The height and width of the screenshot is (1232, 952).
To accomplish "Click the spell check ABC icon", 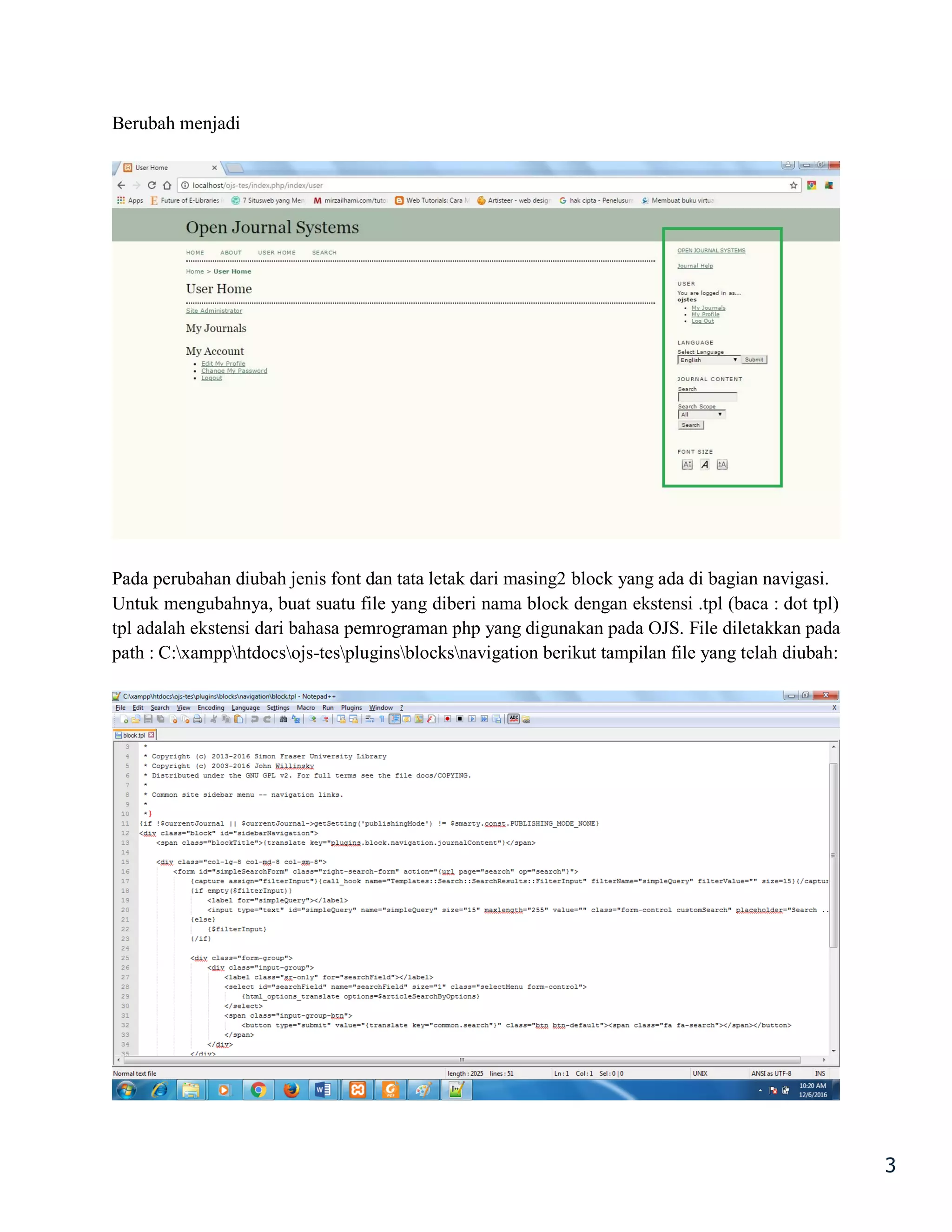I will tap(514, 719).
